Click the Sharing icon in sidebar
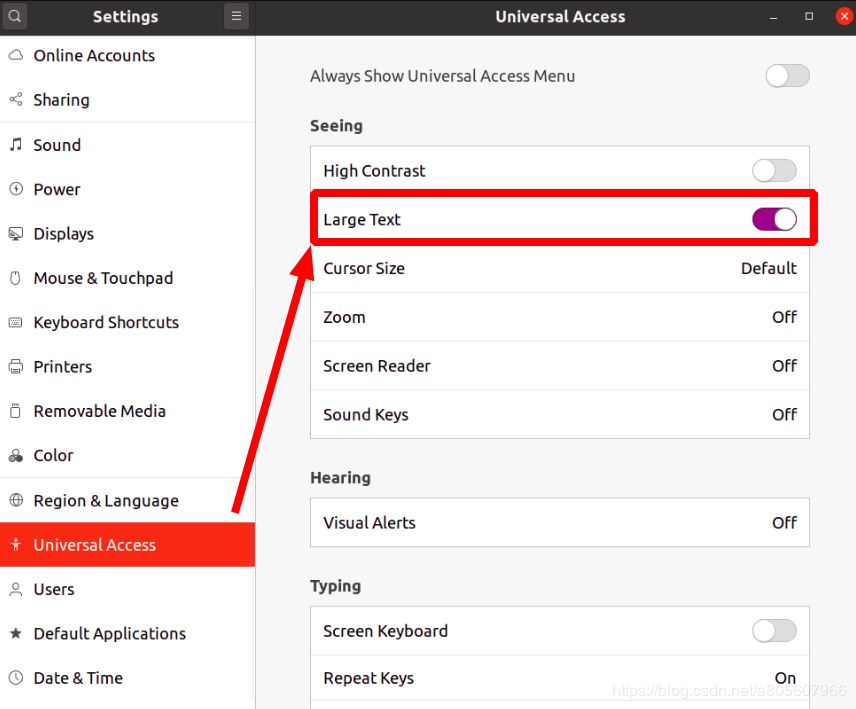Image resolution: width=856 pixels, height=709 pixels. (x=16, y=100)
